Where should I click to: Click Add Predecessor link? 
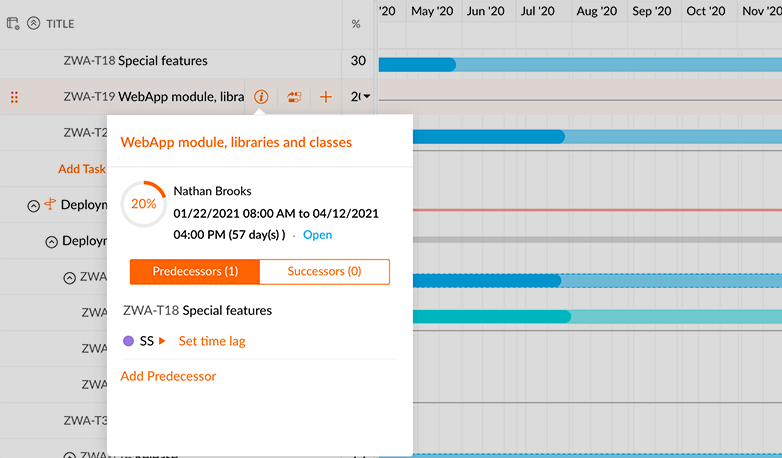(168, 376)
